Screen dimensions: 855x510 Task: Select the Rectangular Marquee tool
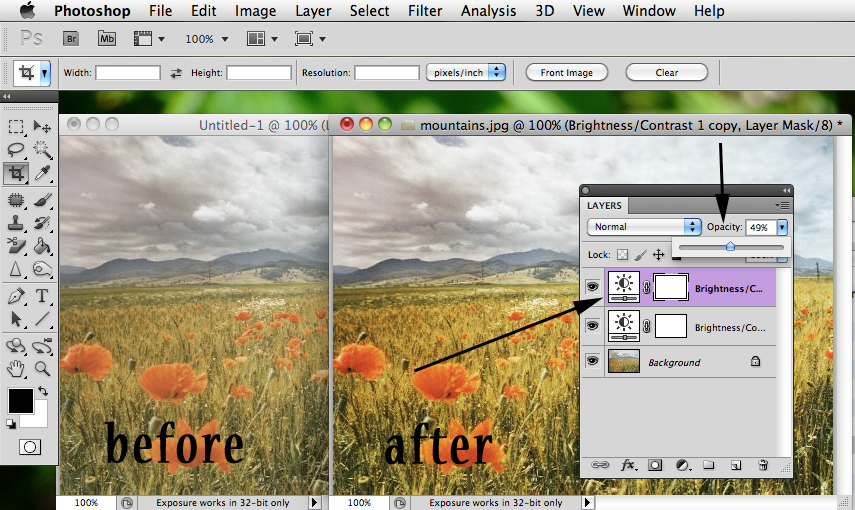pyautogui.click(x=16, y=127)
